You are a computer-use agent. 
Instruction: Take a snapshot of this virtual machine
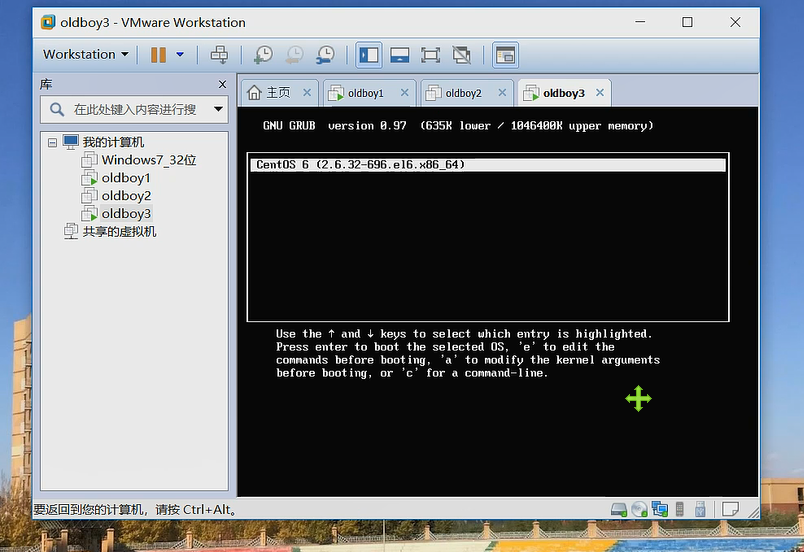[264, 54]
